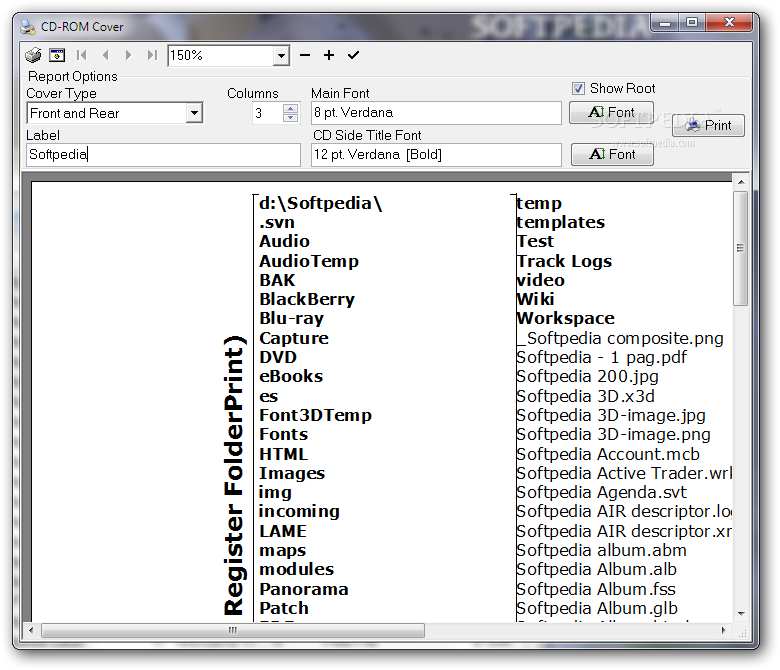Click the Blu-ray folder entry
This screenshot has width=780, height=670.
coord(292,318)
